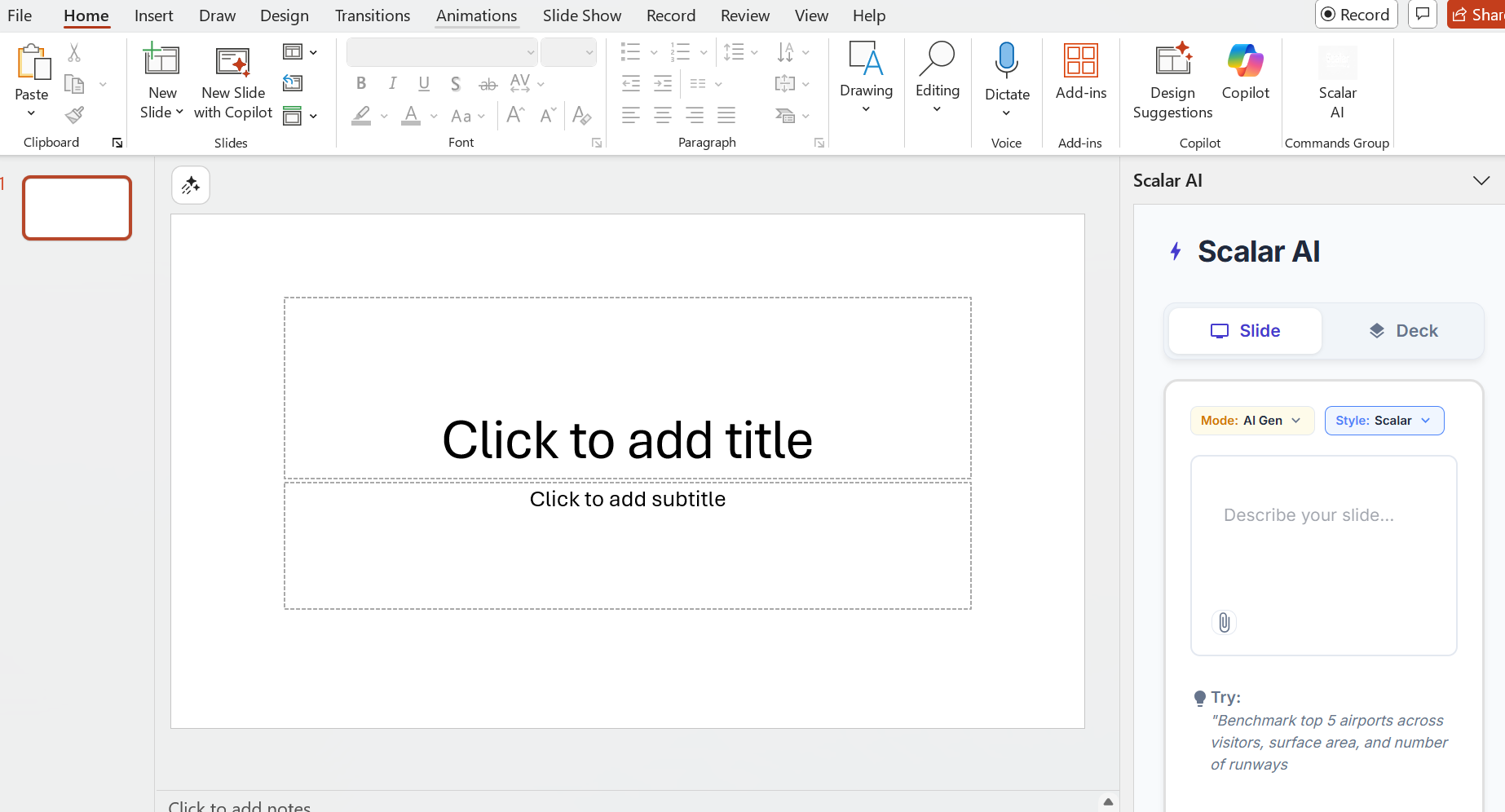Image resolution: width=1505 pixels, height=812 pixels.
Task: Click the designer sparkle wand above slide
Action: (x=191, y=185)
